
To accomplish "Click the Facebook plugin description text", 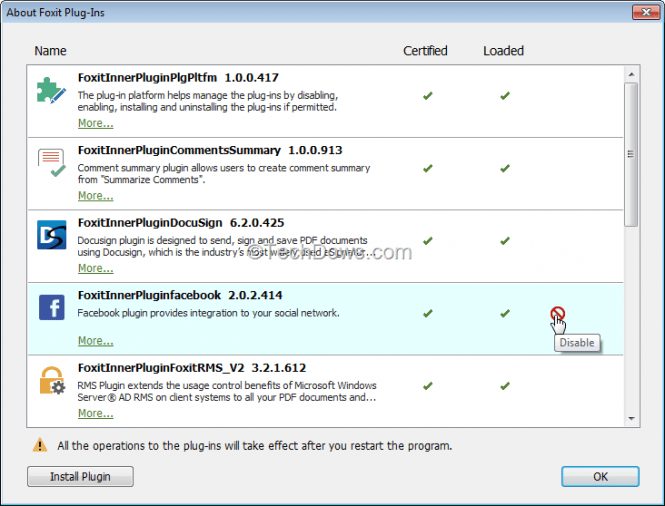I will (x=208, y=313).
